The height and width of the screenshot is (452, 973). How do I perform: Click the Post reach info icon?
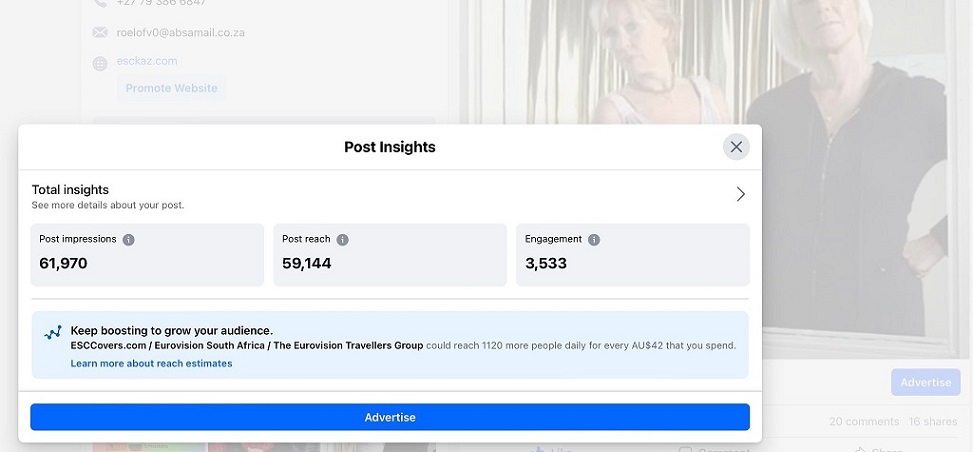(x=342, y=240)
